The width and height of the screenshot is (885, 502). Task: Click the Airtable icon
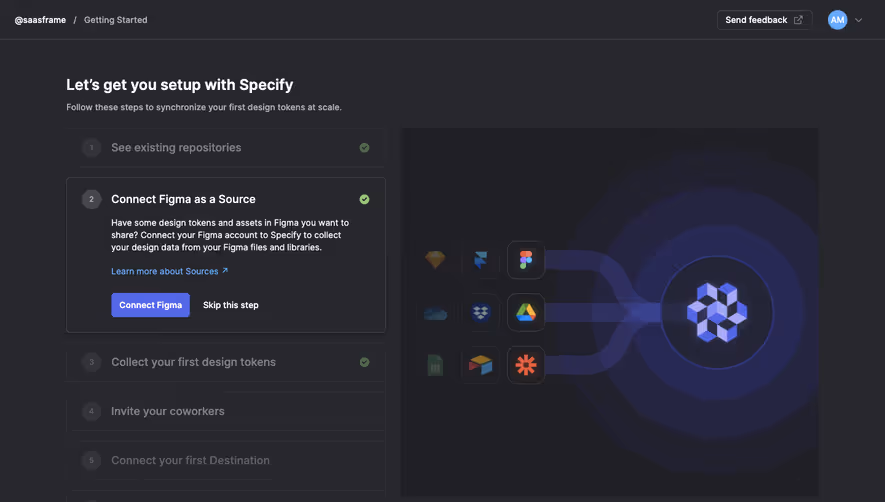480,365
